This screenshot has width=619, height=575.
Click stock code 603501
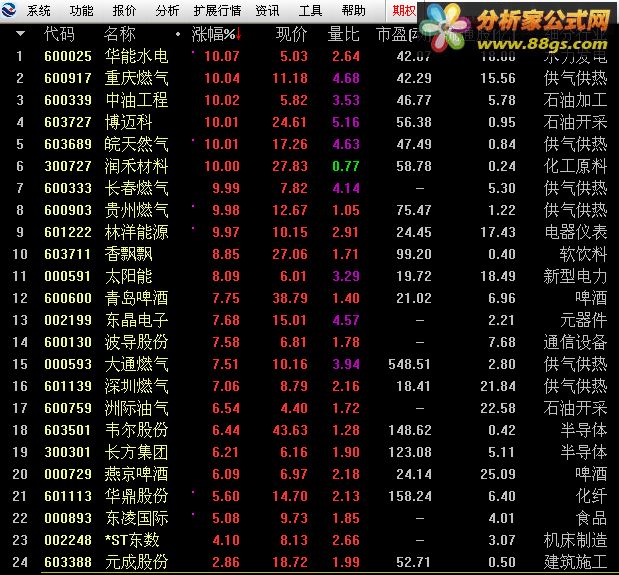(x=68, y=430)
